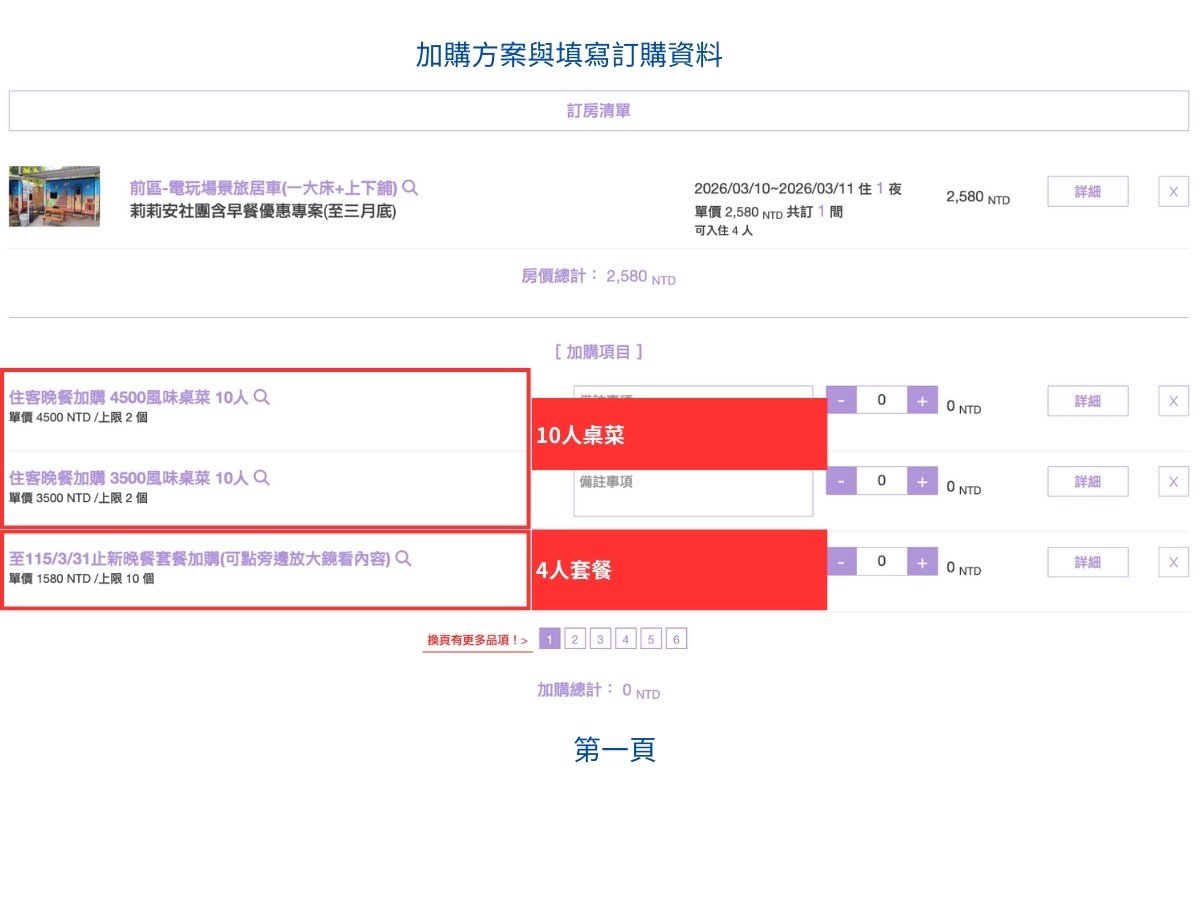This screenshot has width=1200, height=900.
Task: Open 詳細 for 3500風味桌菜 add-on
Action: [1087, 482]
